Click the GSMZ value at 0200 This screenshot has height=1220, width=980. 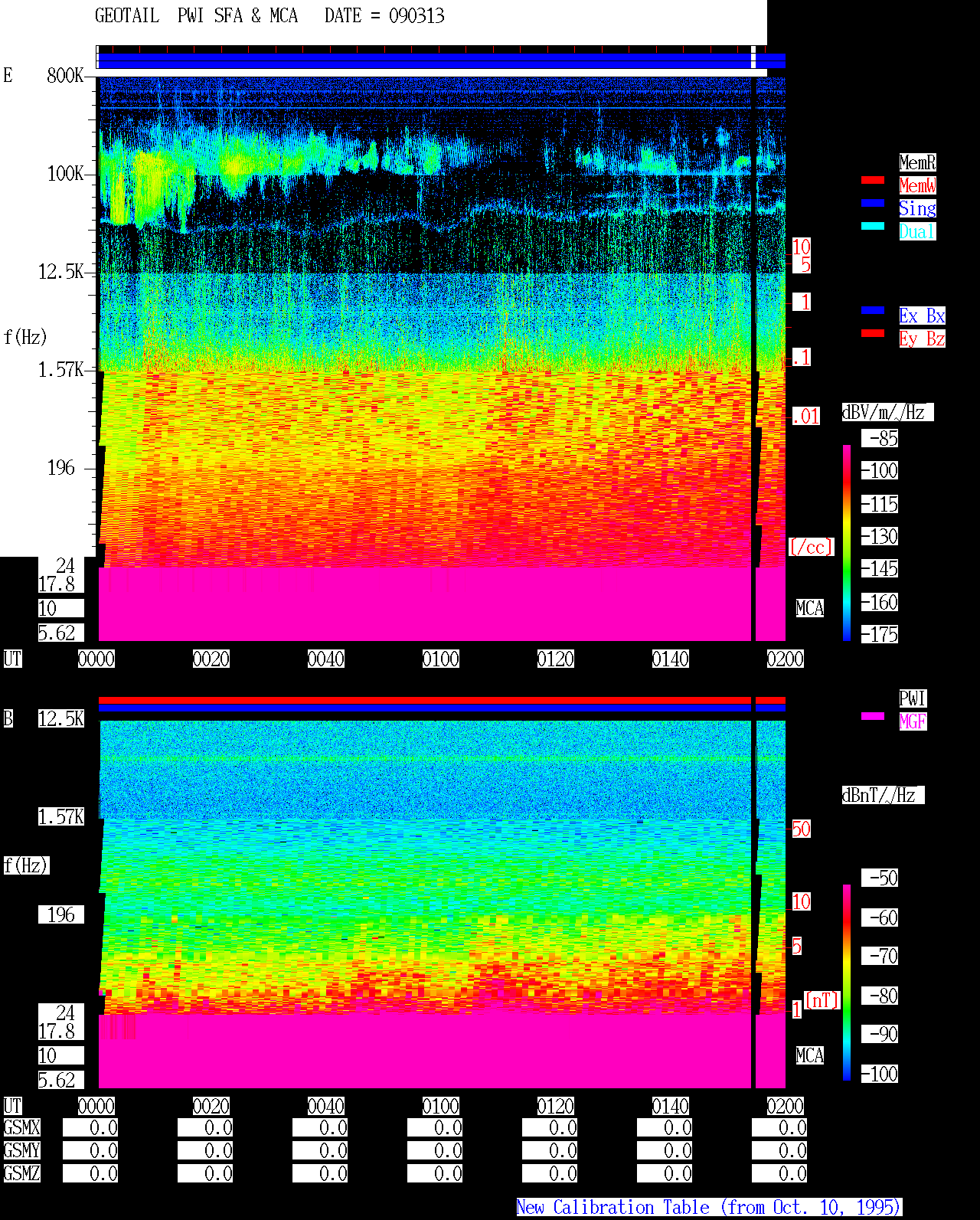point(779,1173)
